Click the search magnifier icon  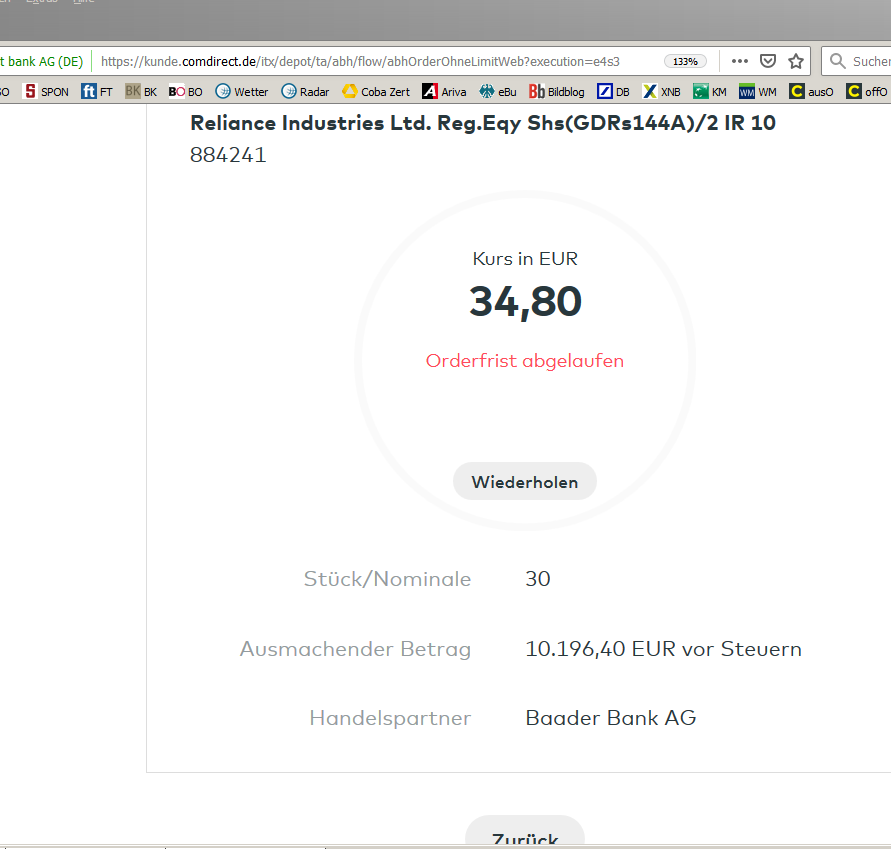[838, 61]
